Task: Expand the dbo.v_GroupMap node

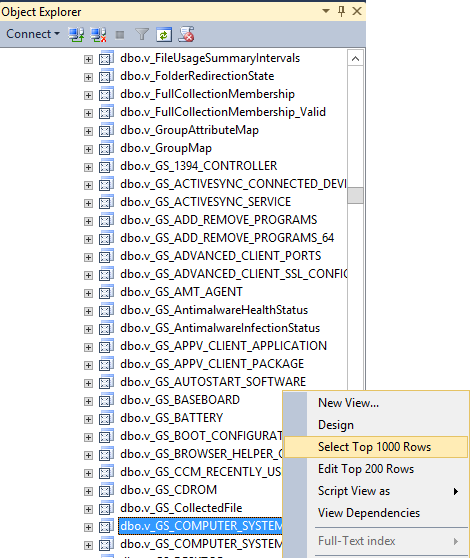Action: pyautogui.click(x=88, y=149)
